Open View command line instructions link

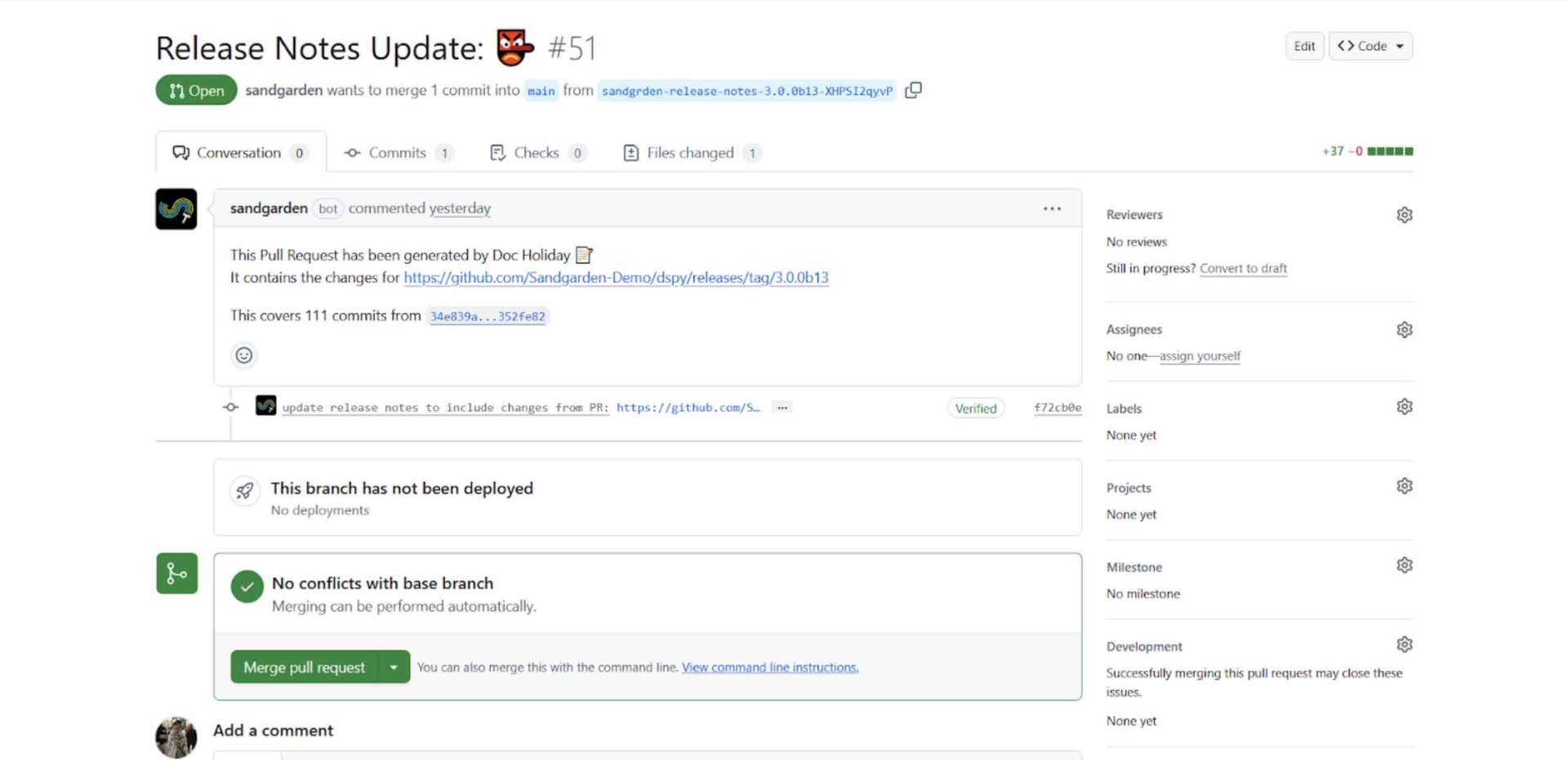(x=770, y=668)
